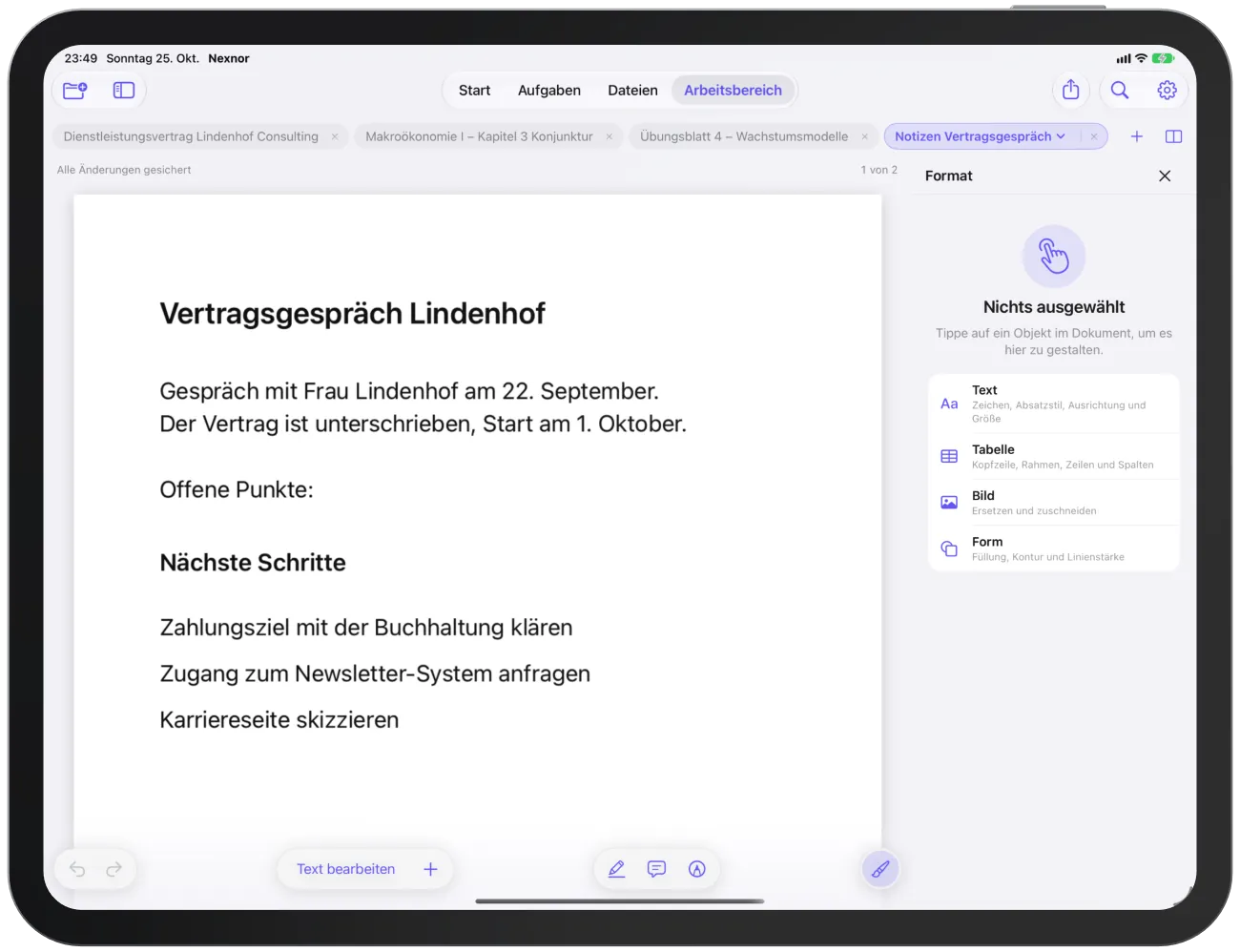Image resolution: width=1240 pixels, height=952 pixels.
Task: Open Form formatting options
Action: tap(1054, 548)
